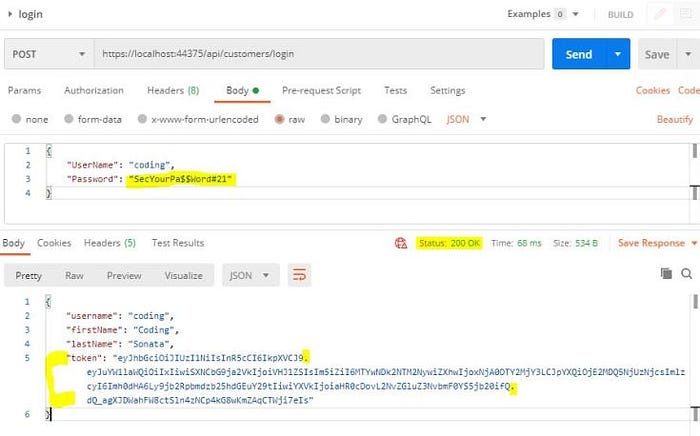Open the Send options arrow
The height and width of the screenshot is (436, 700).
[618, 54]
